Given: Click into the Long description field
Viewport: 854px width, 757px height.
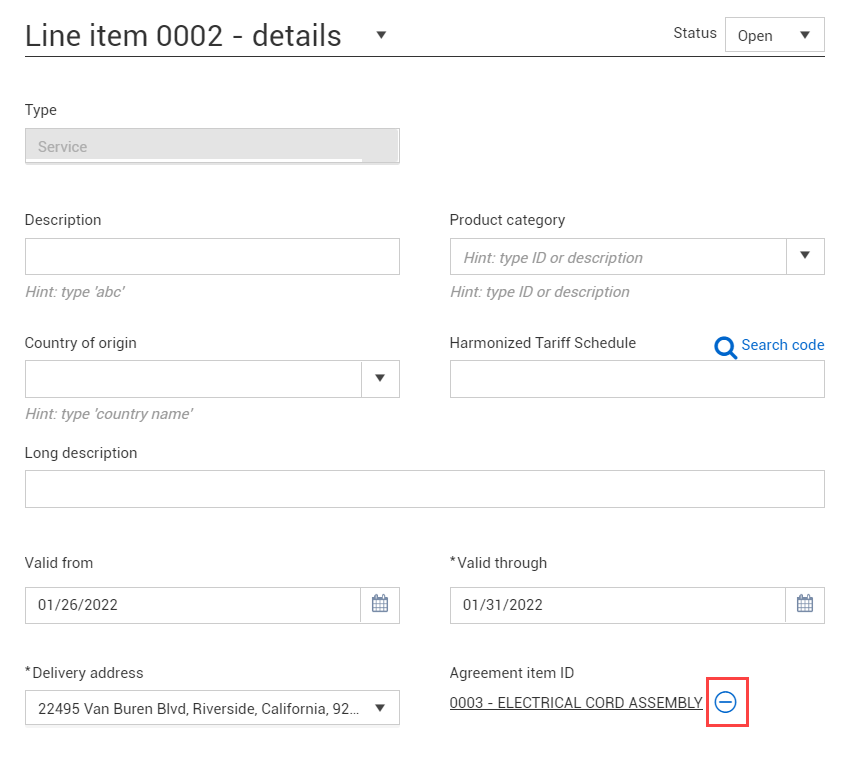Looking at the screenshot, I should (425, 489).
